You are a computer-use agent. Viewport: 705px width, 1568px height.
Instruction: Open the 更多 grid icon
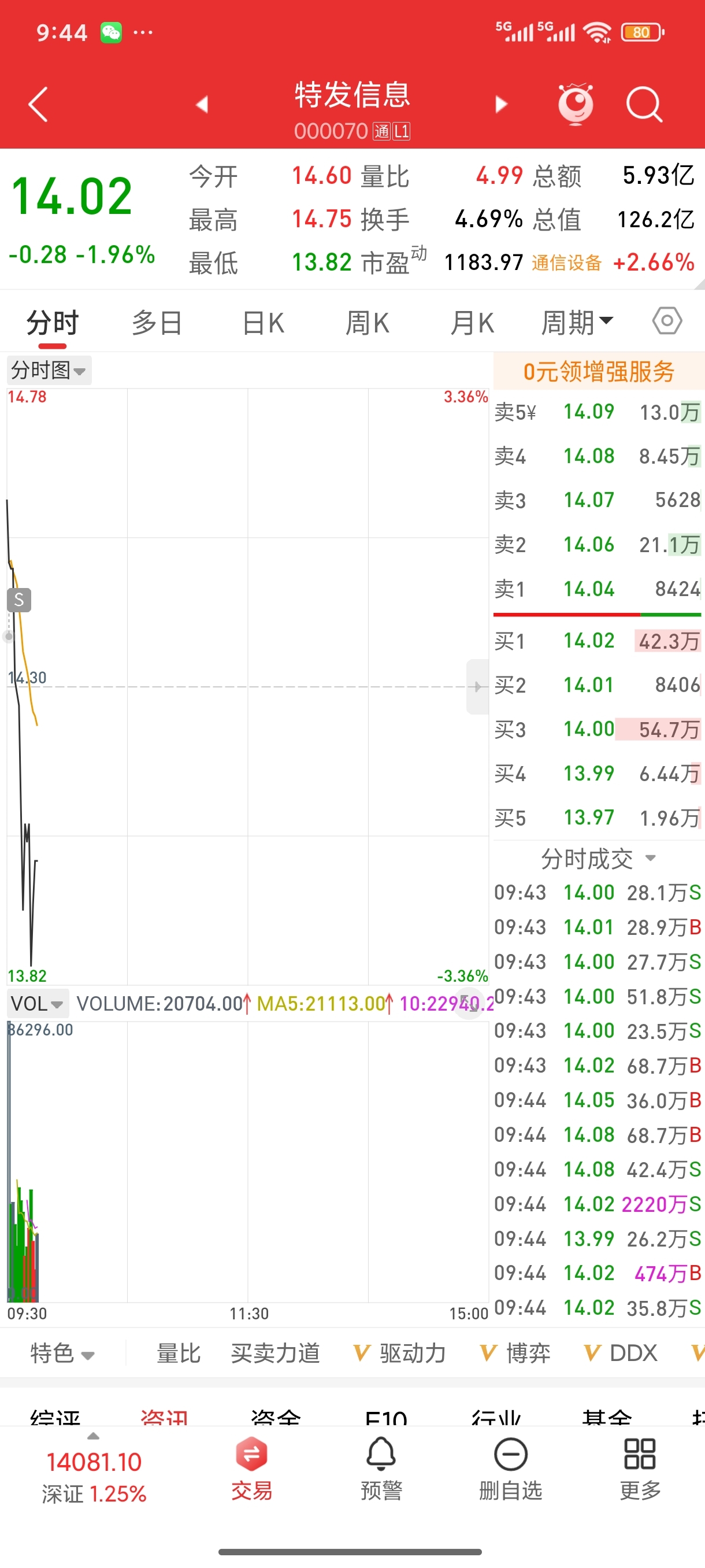pyautogui.click(x=640, y=1469)
